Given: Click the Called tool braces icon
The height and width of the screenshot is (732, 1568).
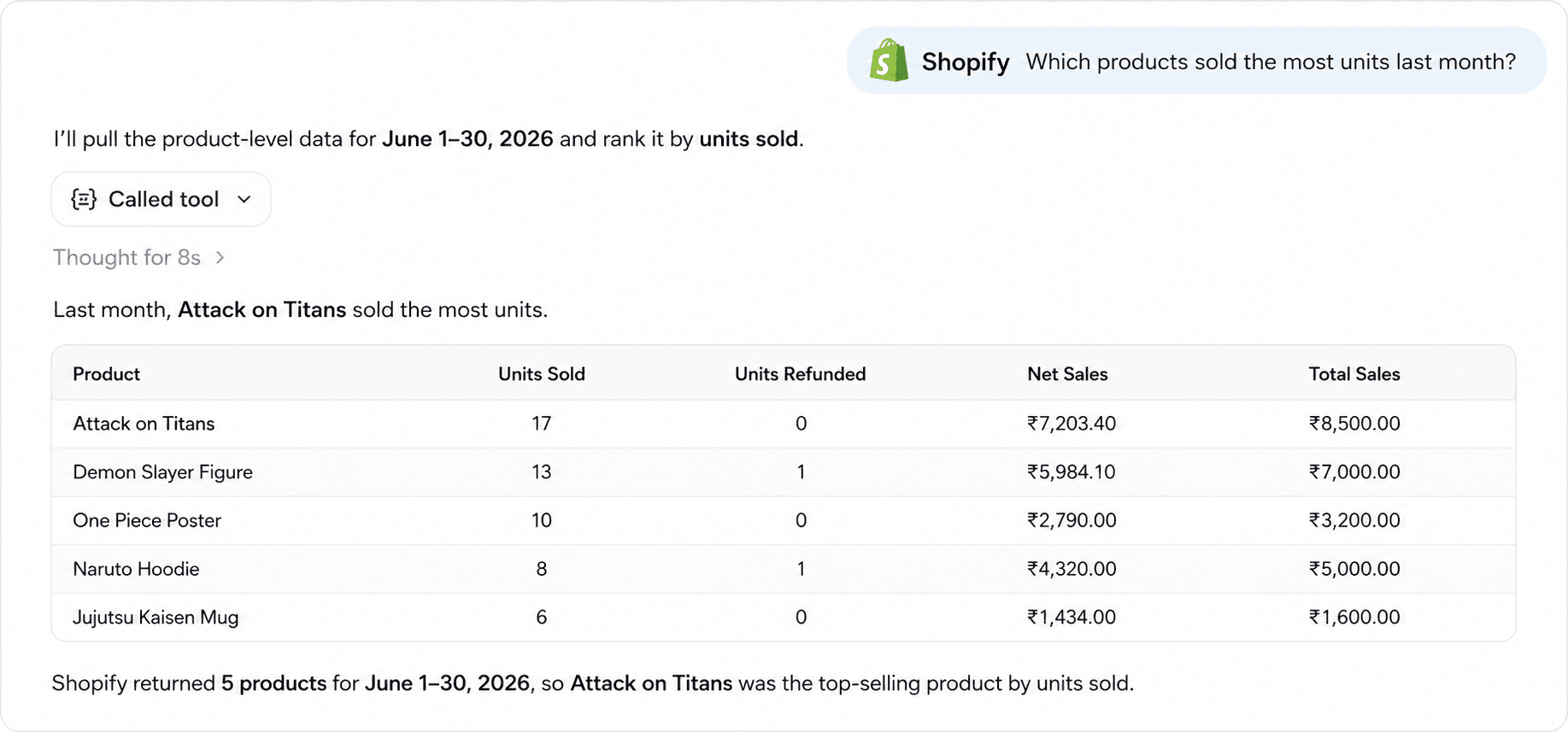Looking at the screenshot, I should click(x=84, y=199).
